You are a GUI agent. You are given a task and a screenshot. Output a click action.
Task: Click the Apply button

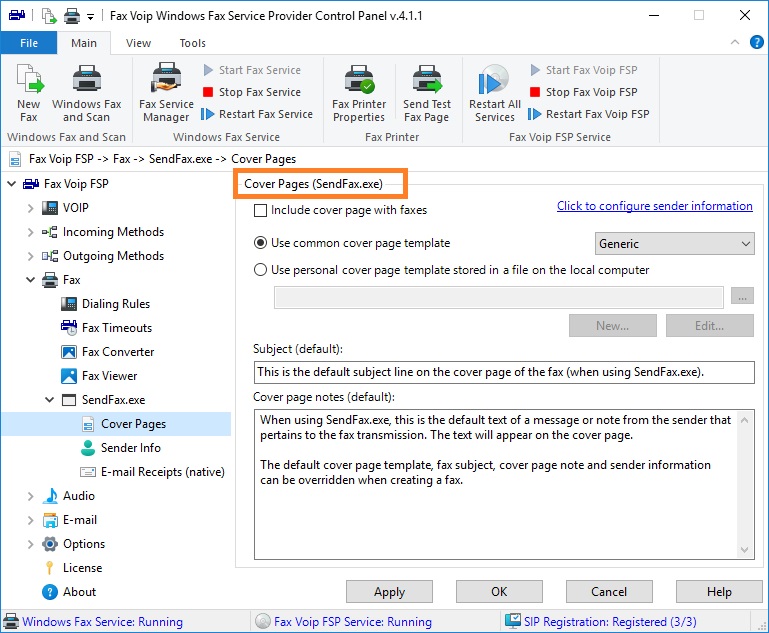tap(389, 592)
